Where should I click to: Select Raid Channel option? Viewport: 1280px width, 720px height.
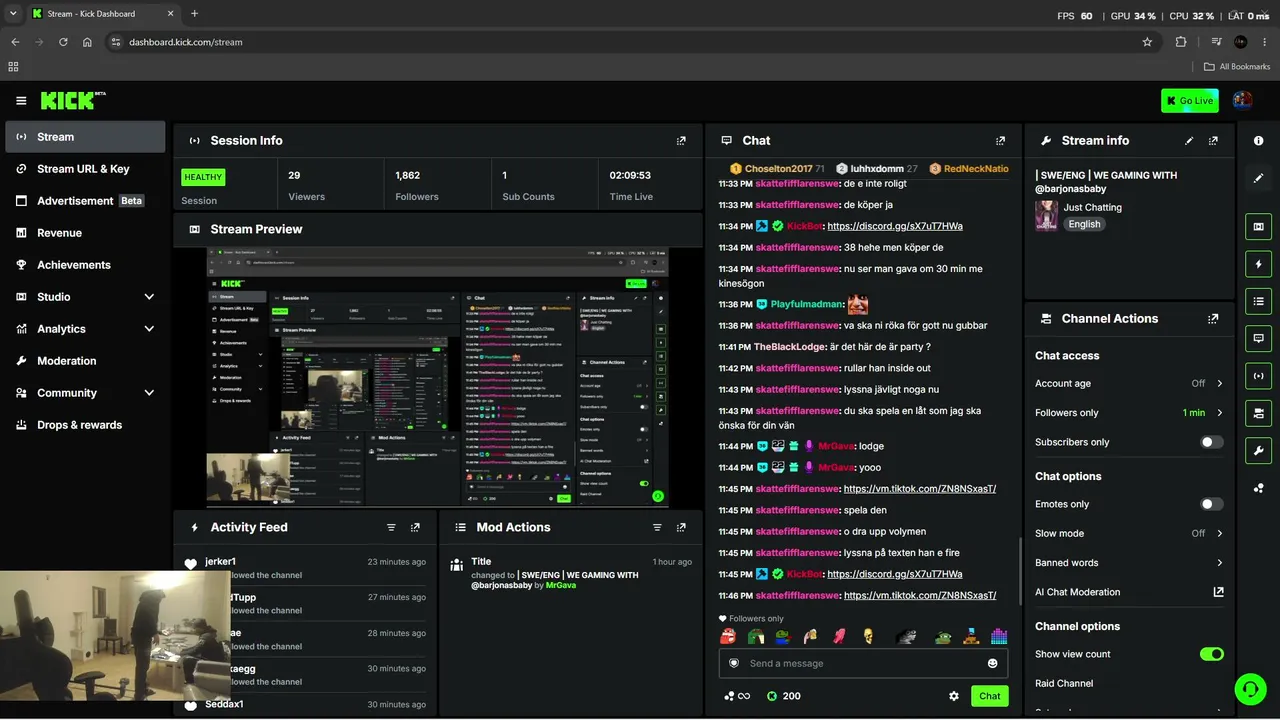[x=1064, y=683]
